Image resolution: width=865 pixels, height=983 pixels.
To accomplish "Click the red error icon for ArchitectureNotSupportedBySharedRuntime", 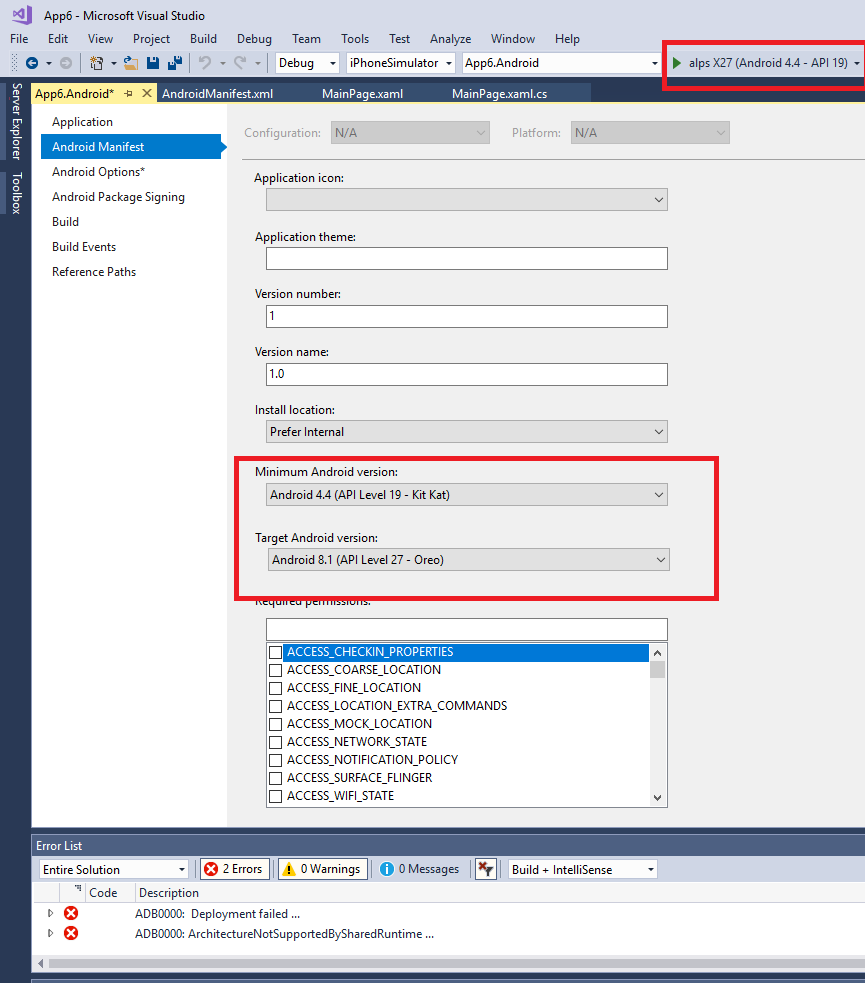I will tap(71, 933).
